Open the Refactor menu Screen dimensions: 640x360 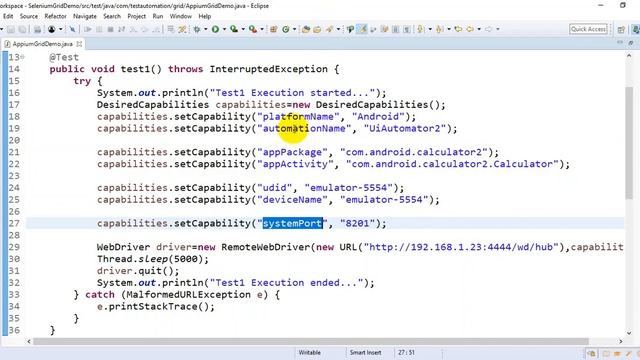click(56, 16)
